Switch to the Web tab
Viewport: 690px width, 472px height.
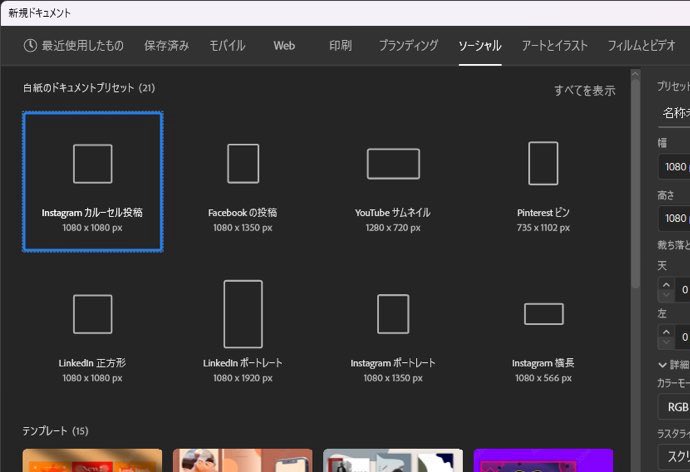tap(284, 46)
